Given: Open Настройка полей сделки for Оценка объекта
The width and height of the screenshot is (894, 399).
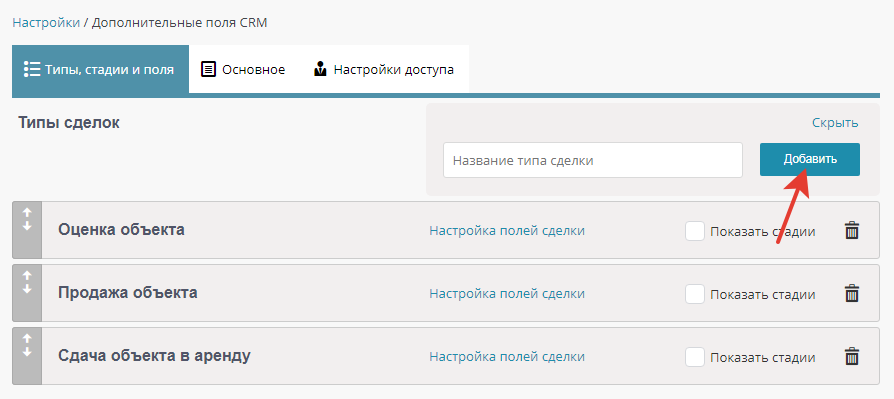Looking at the screenshot, I should [507, 231].
